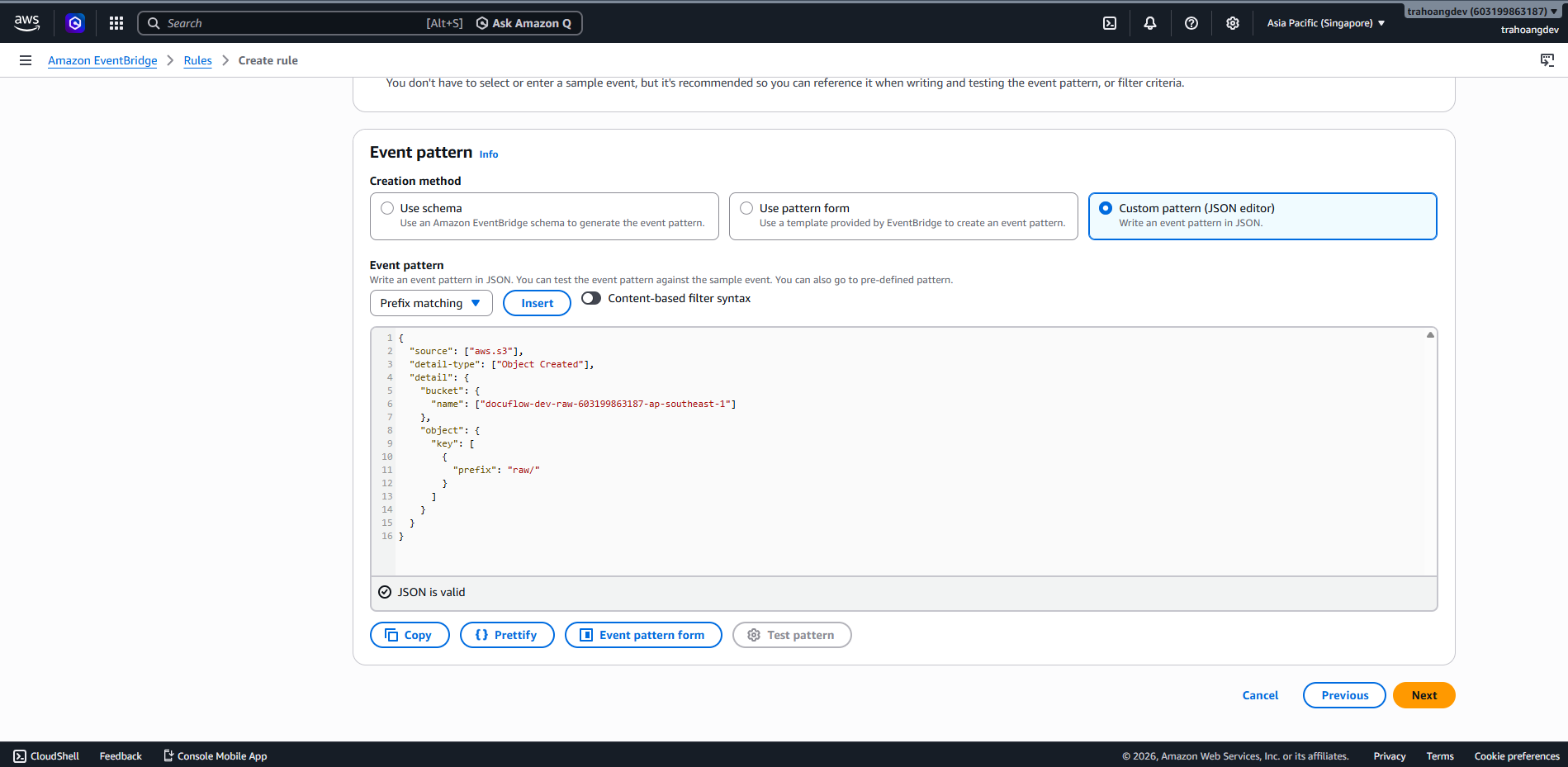Click inside the JSON event pattern editor
The image size is (1568, 767).
(904, 452)
